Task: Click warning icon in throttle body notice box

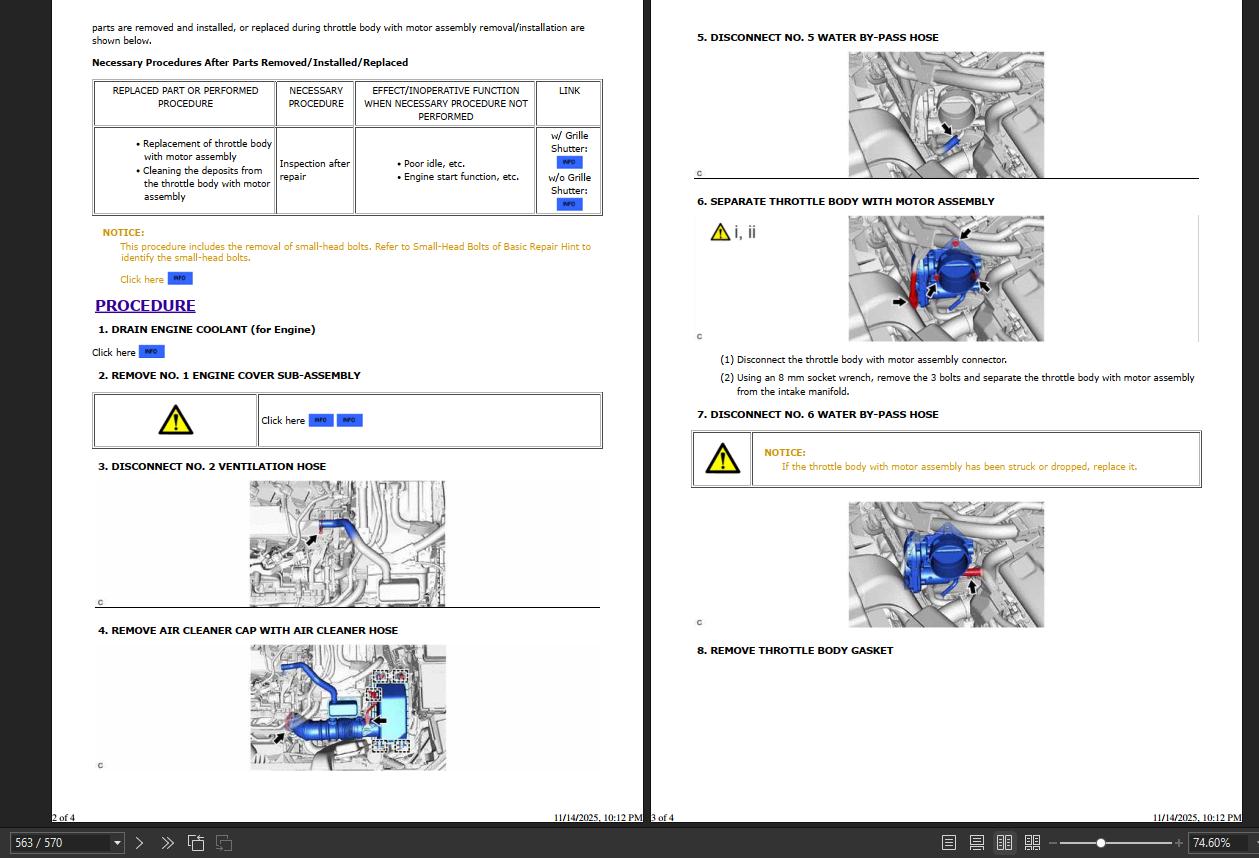Action: point(722,459)
